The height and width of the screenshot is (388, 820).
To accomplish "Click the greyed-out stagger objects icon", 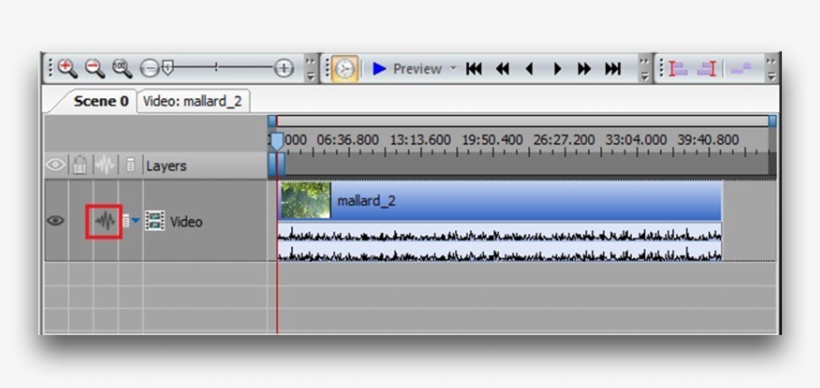I will click(x=741, y=69).
